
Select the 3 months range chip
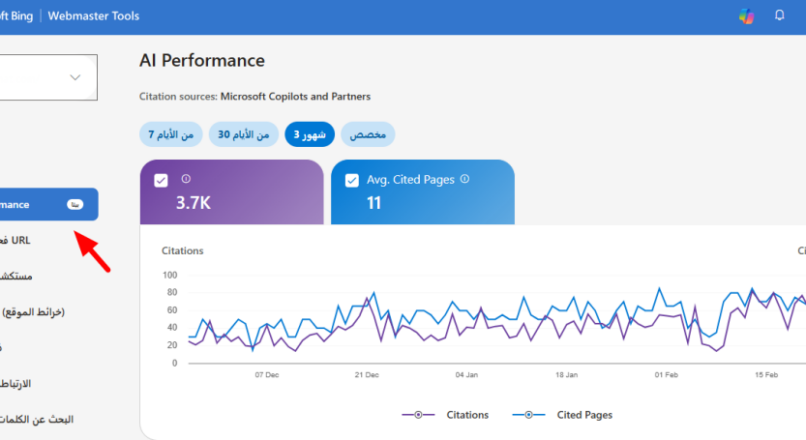pyautogui.click(x=309, y=135)
